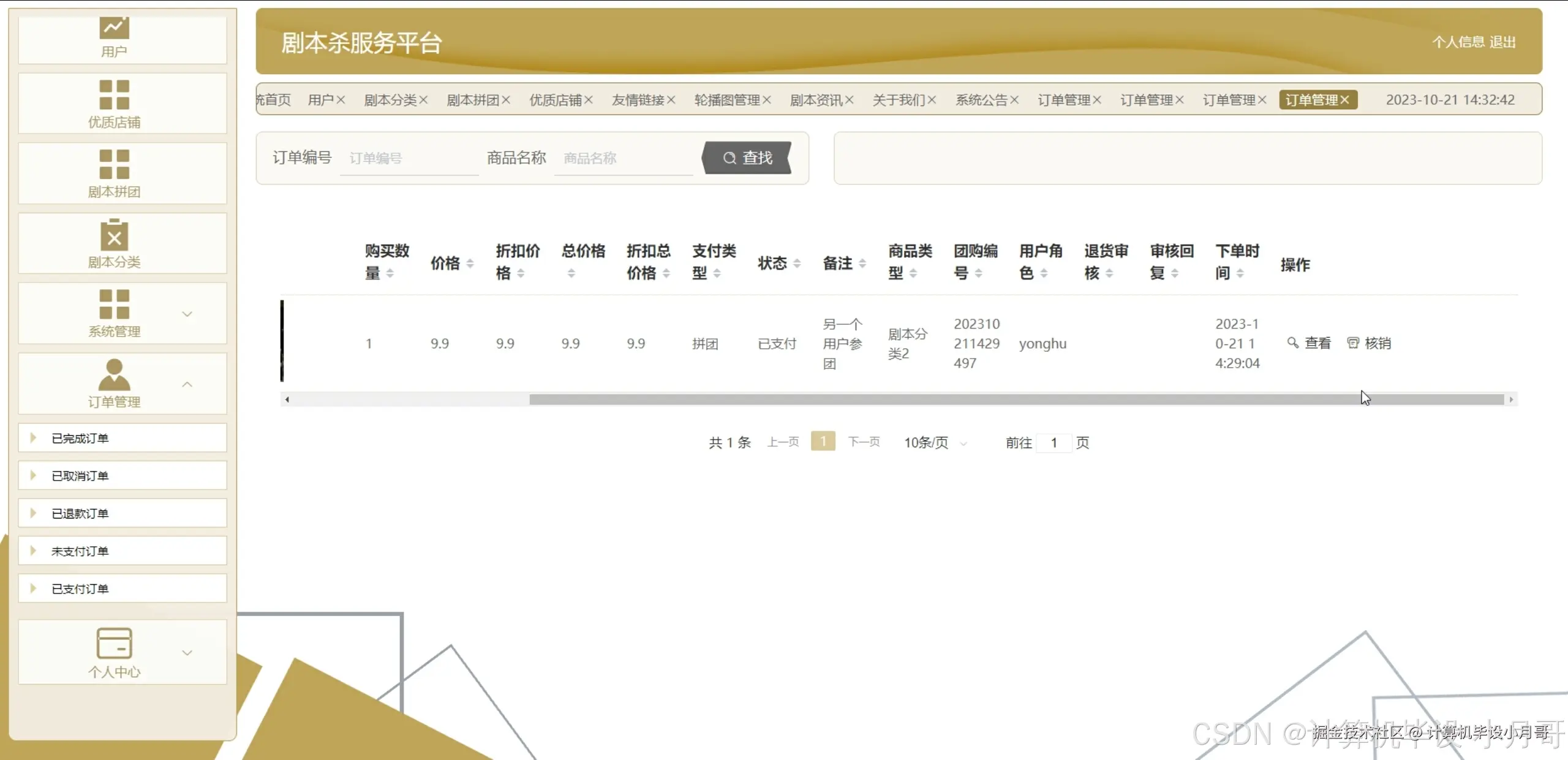Toggle ascending sort on the 价格 column

coord(469,260)
